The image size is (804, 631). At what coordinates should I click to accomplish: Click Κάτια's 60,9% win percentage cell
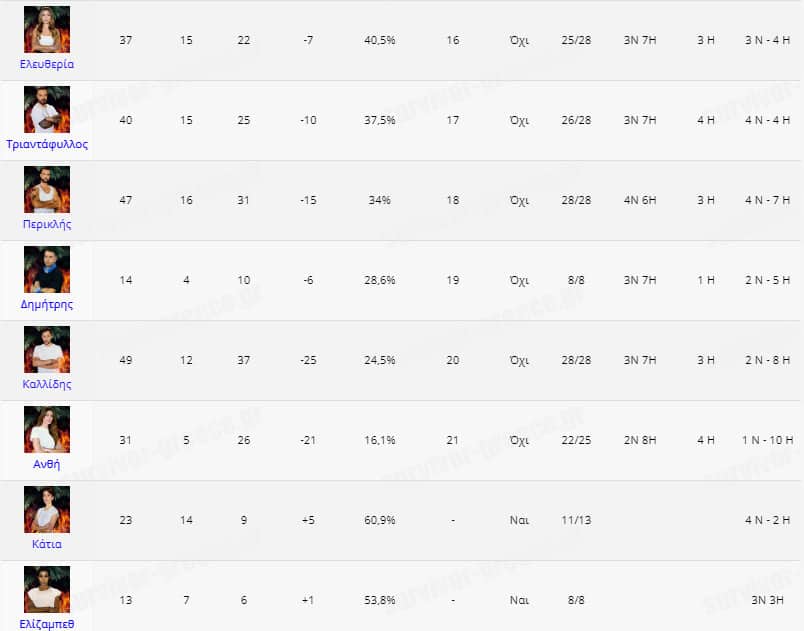(x=380, y=520)
